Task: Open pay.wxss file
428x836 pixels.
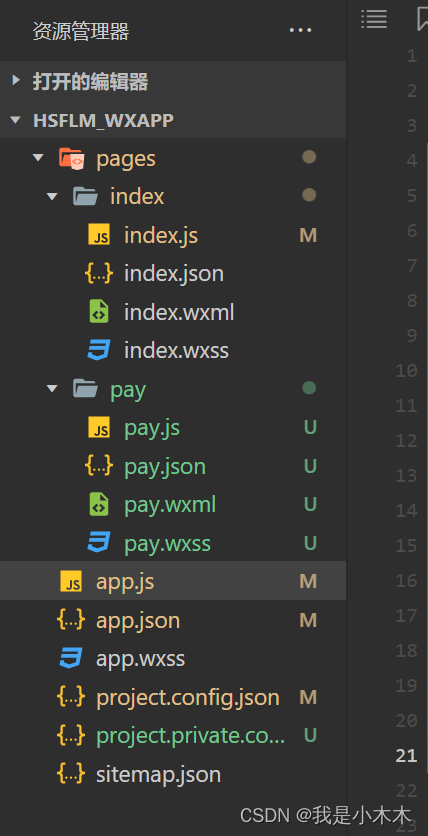Action: pyautogui.click(x=167, y=543)
